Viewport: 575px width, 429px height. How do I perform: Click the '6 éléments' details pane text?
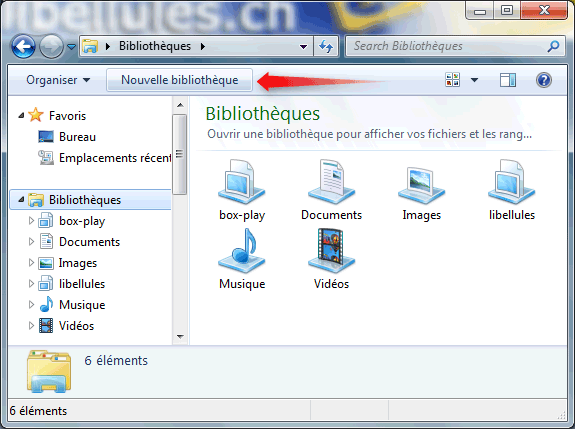coord(116,360)
